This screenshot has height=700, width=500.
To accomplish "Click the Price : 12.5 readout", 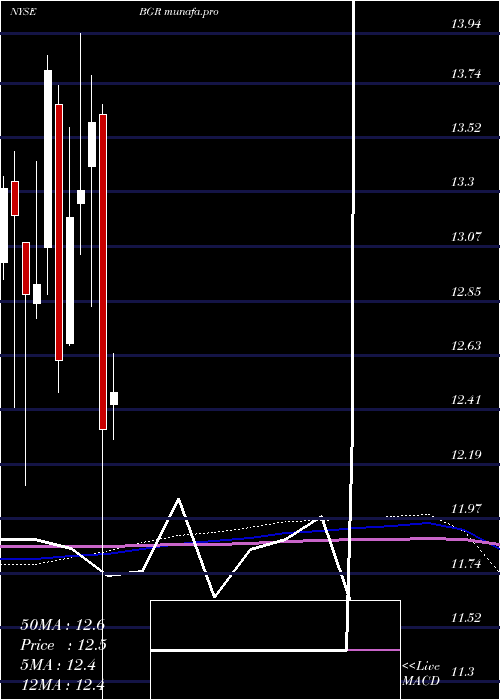I will [x=62, y=645].
